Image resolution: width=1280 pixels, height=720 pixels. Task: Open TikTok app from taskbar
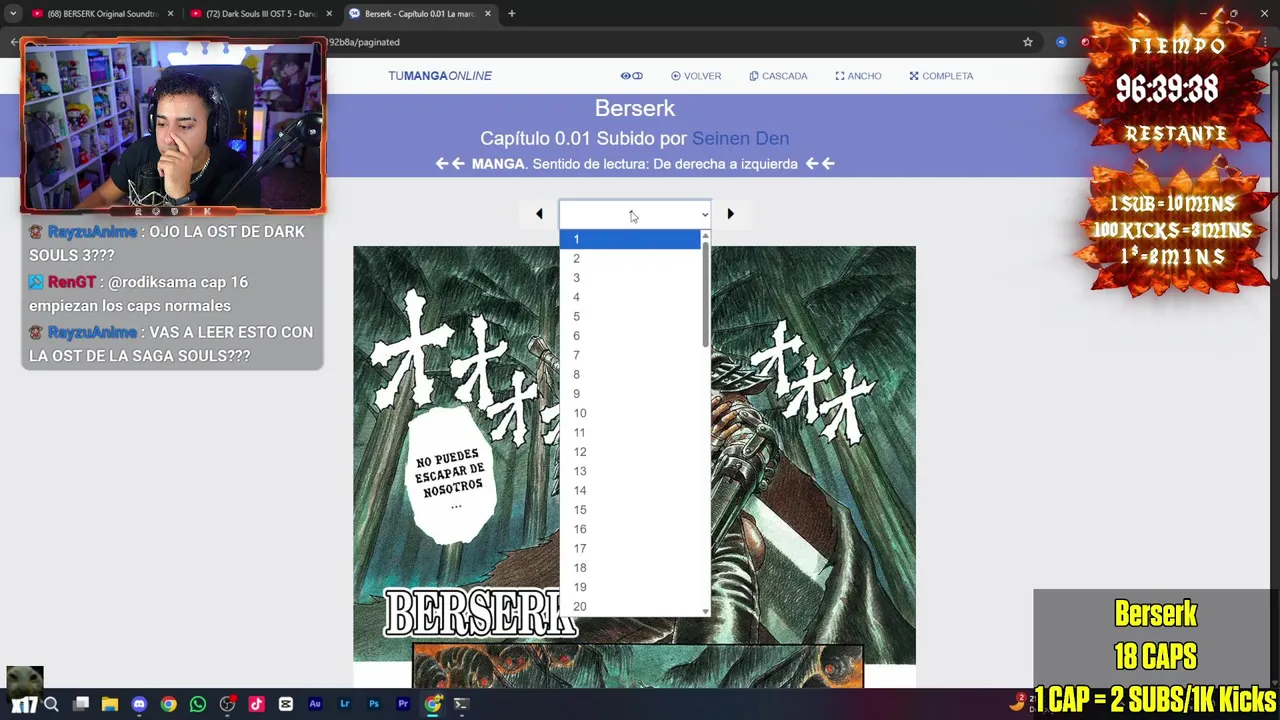(256, 704)
